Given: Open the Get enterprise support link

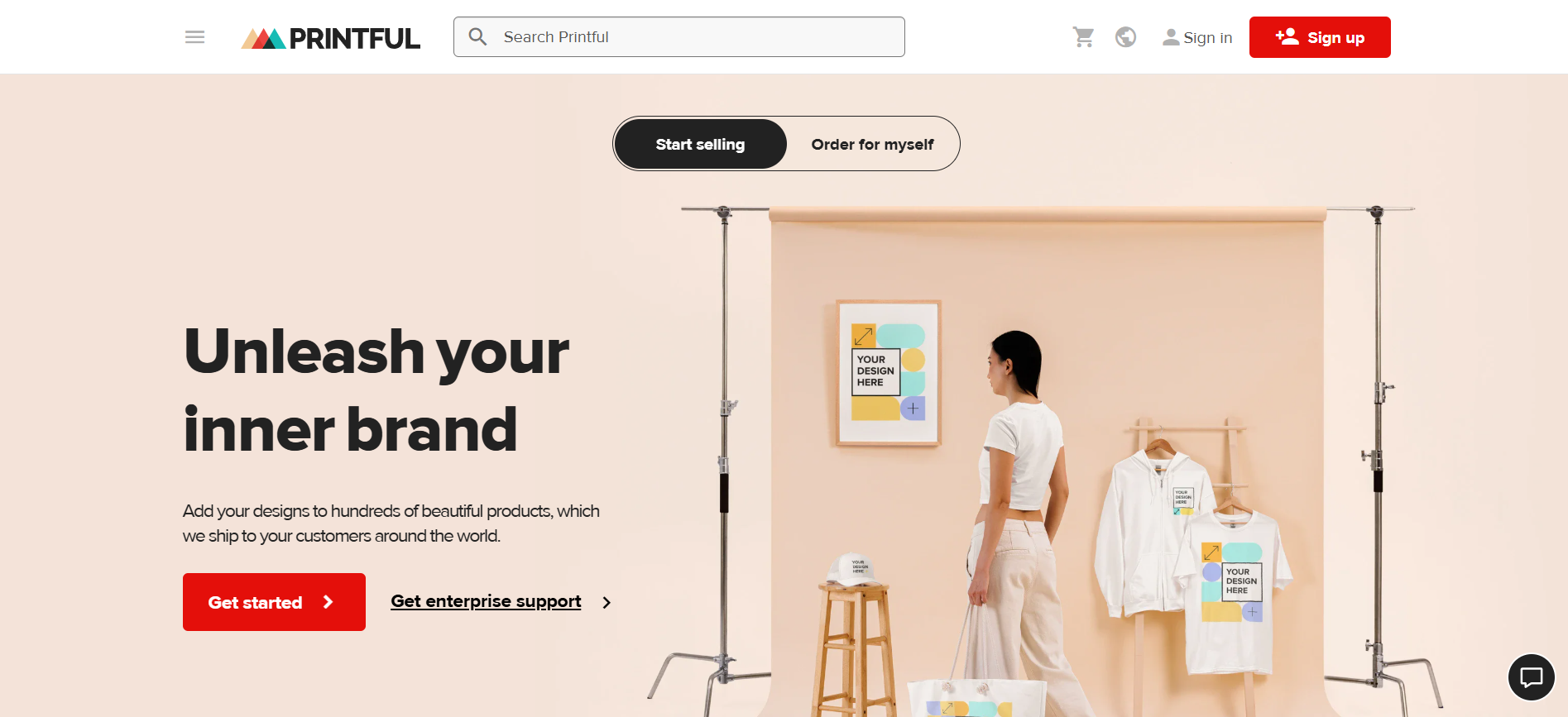Looking at the screenshot, I should (x=486, y=601).
